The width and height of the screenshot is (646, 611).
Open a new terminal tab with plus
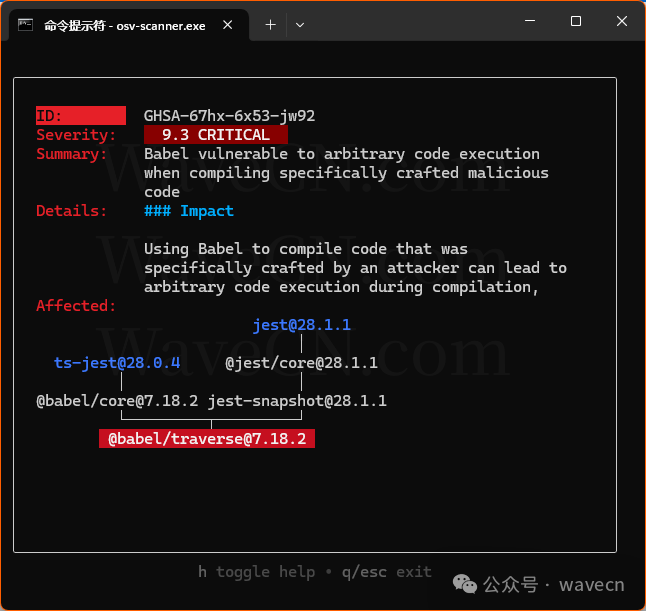pos(270,25)
